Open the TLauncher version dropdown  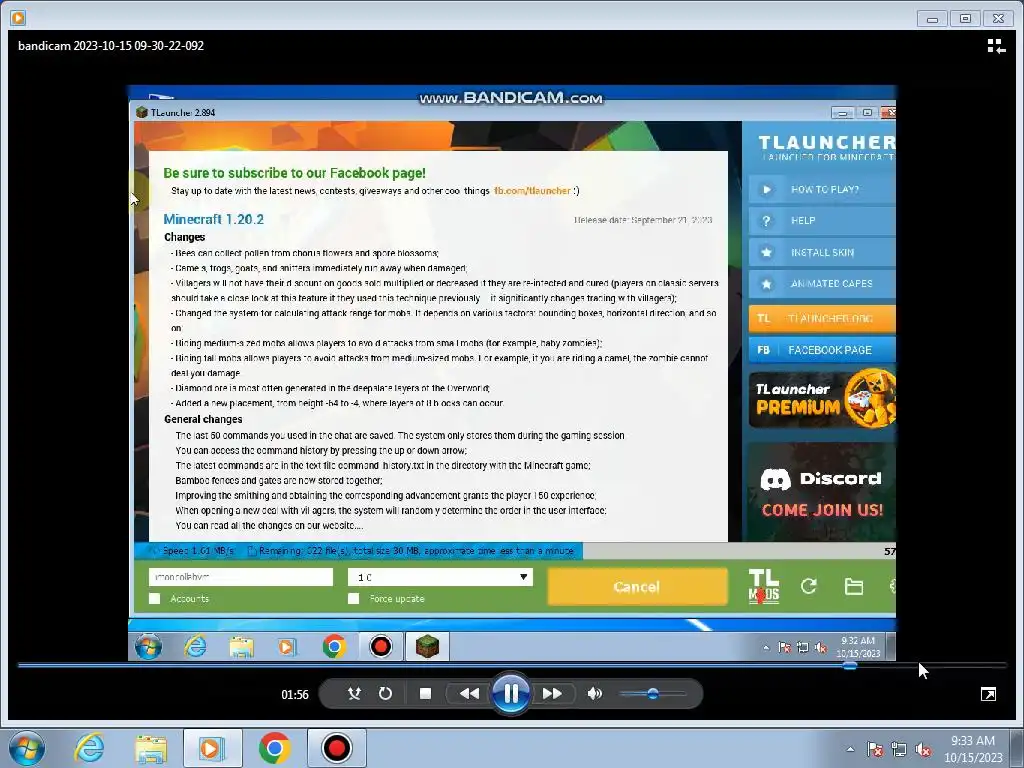tap(441, 577)
